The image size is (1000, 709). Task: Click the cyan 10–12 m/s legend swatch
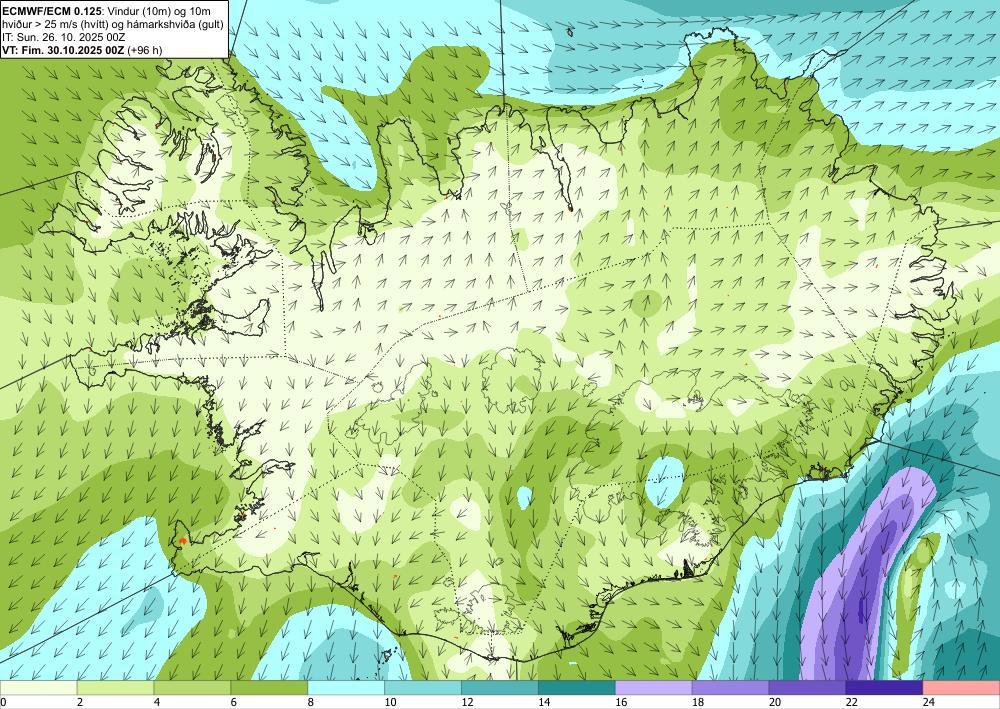coord(423,688)
